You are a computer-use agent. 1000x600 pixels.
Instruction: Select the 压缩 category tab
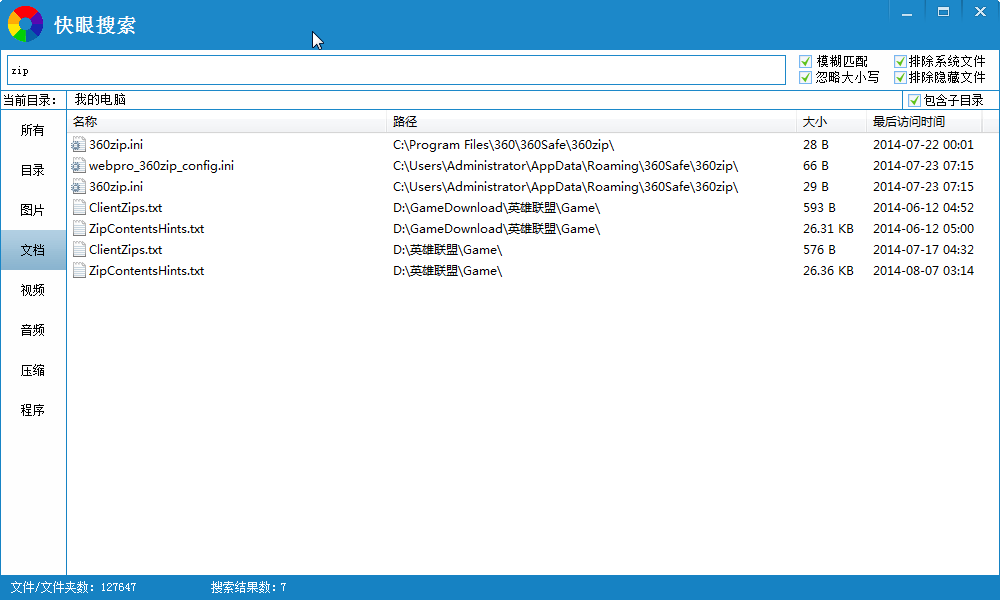[x=33, y=370]
